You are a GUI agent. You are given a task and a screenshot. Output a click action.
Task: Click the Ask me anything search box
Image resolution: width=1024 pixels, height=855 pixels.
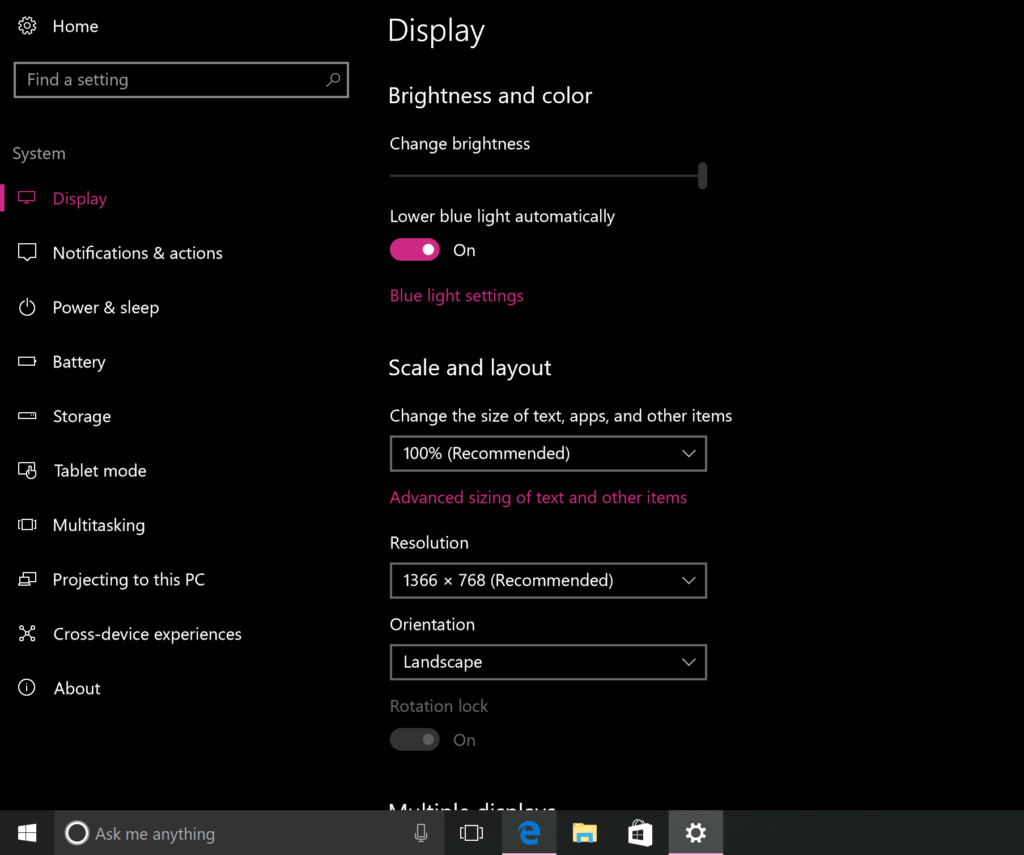(248, 833)
